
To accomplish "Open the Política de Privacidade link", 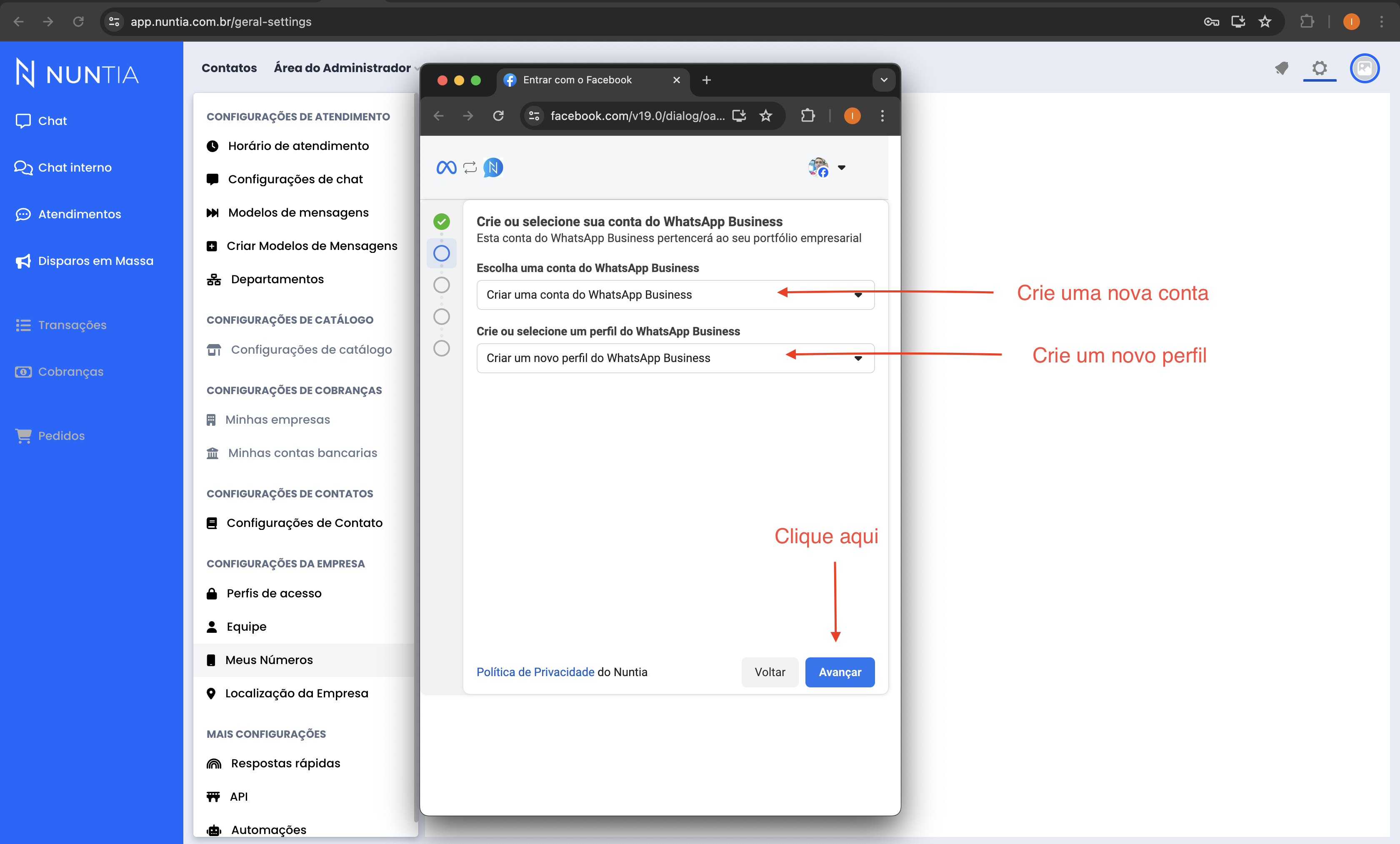I will click(535, 672).
